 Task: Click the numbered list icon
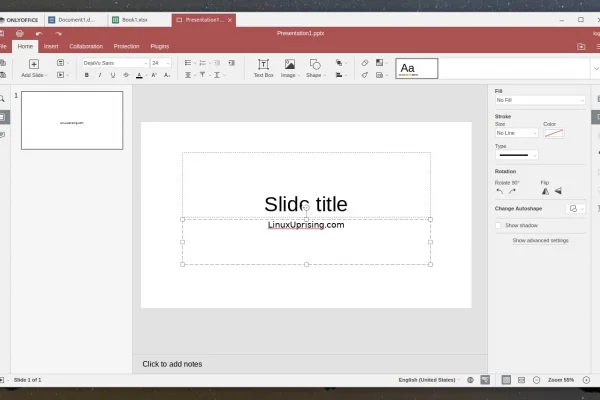202,63
